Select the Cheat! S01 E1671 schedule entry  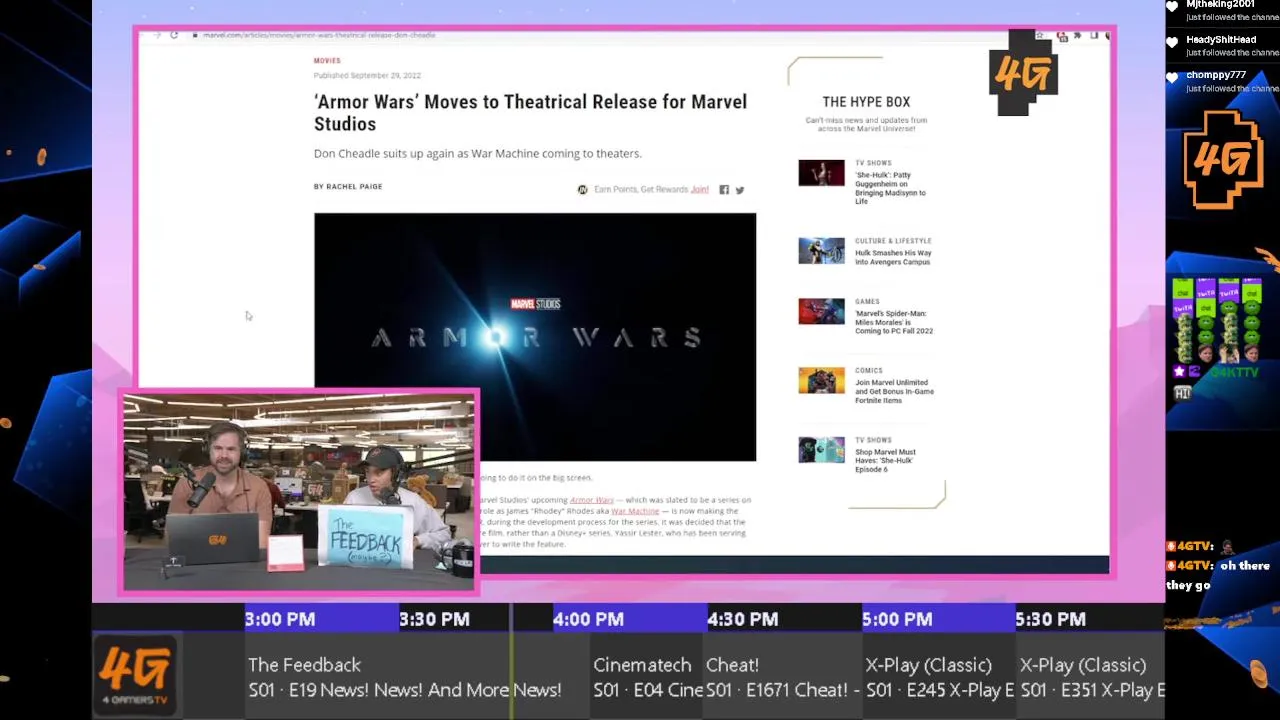tap(783, 677)
